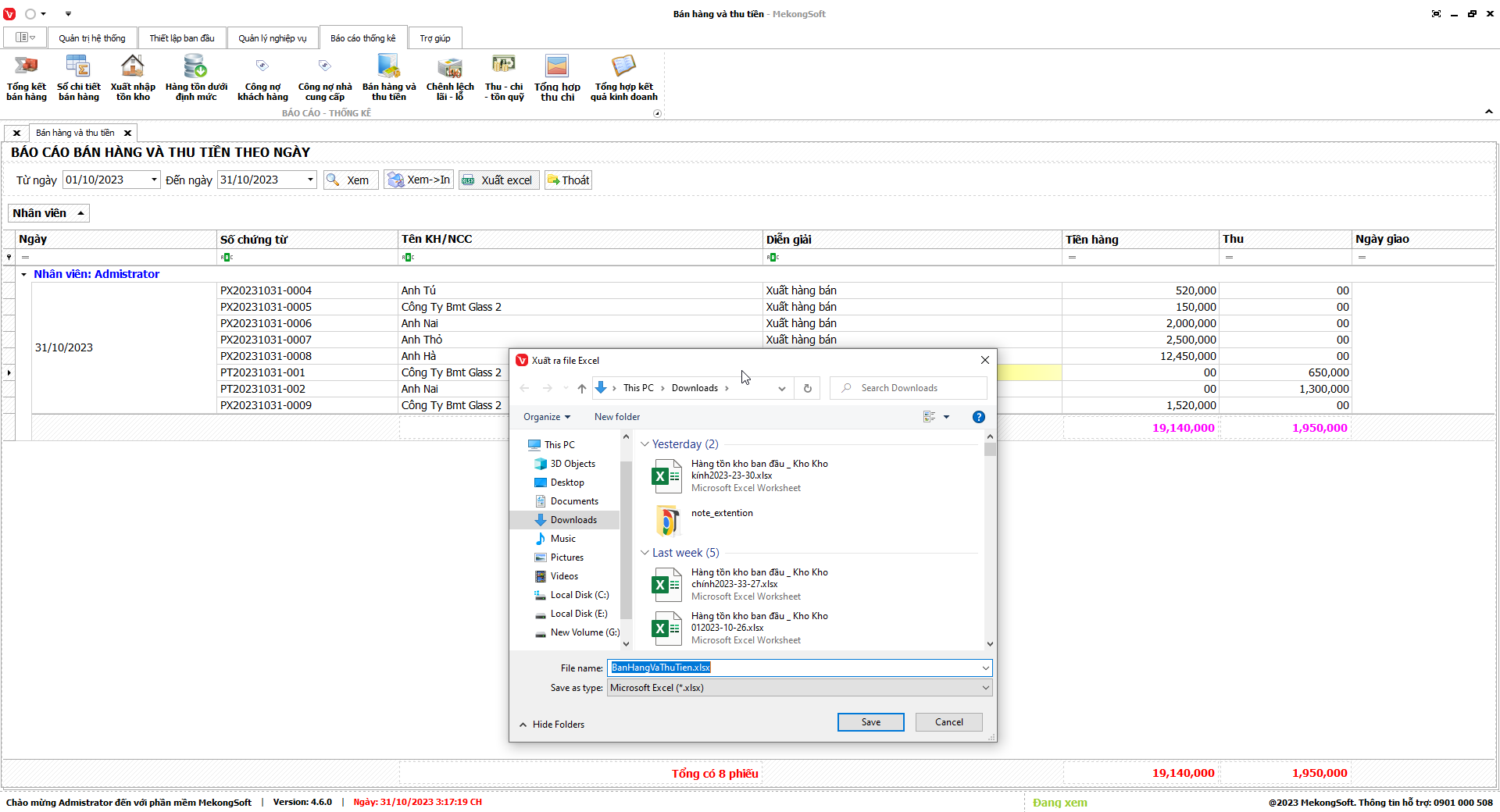Open Xuất nhập tồn kho report
This screenshot has height=812, width=1500.
coord(133,78)
